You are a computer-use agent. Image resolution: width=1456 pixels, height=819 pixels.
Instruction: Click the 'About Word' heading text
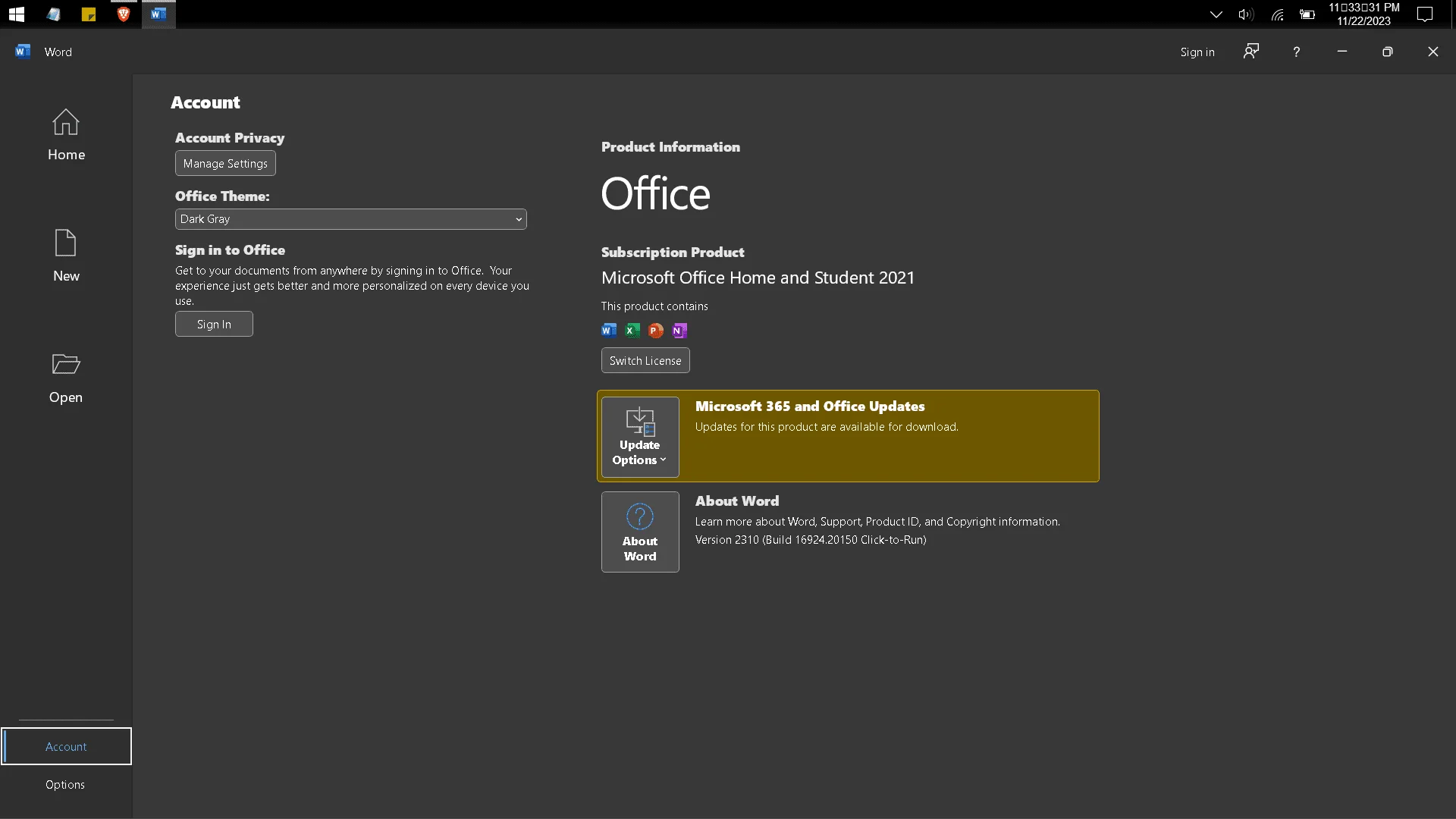737,500
